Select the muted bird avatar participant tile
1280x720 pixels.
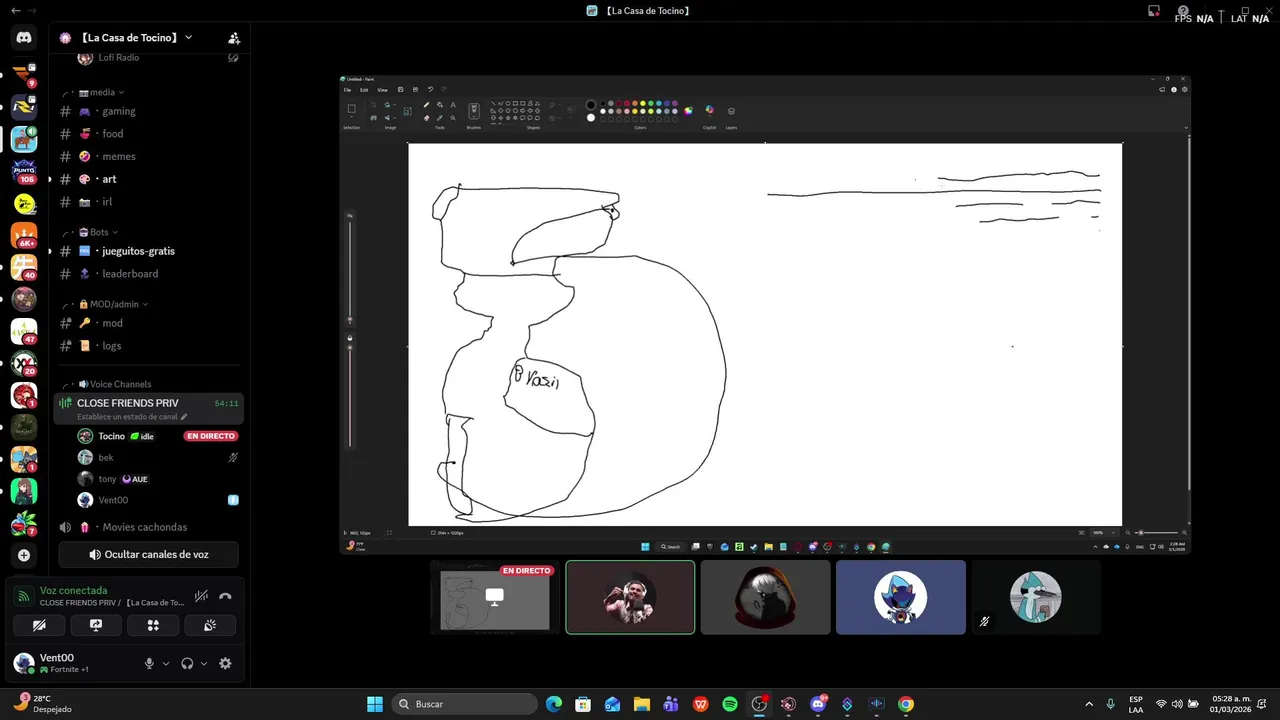(1036, 597)
